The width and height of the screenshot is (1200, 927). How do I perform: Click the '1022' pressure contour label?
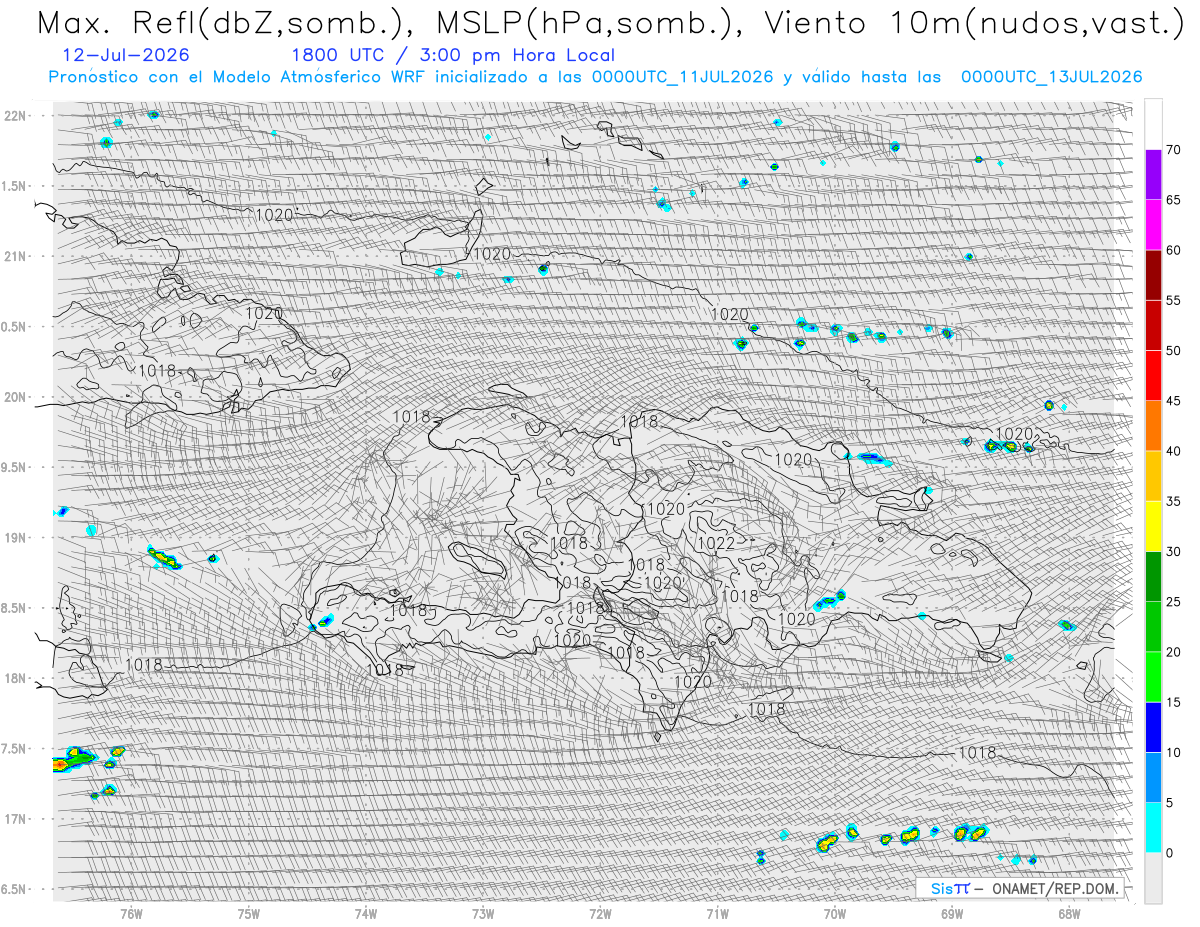716,543
